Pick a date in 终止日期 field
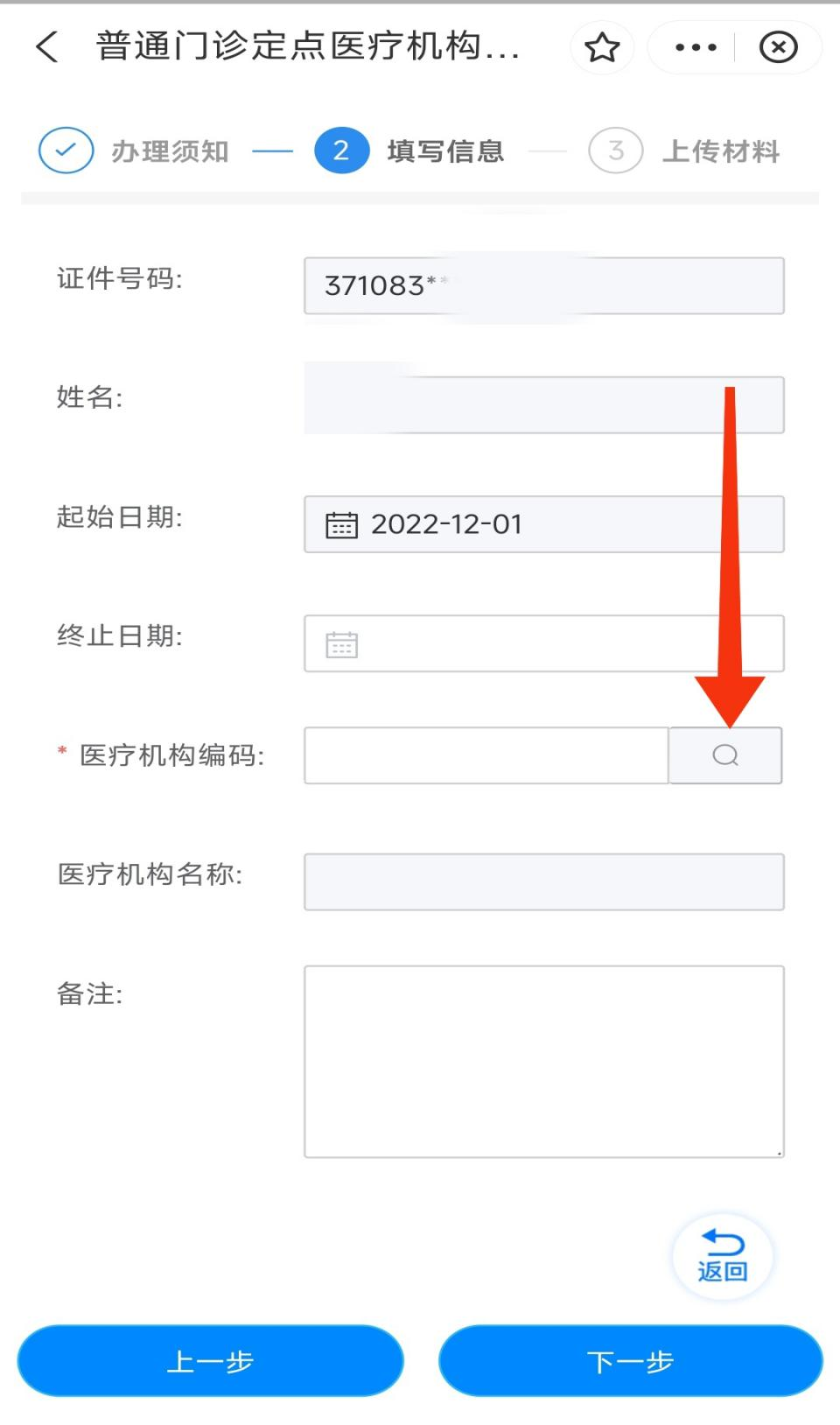 point(560,644)
